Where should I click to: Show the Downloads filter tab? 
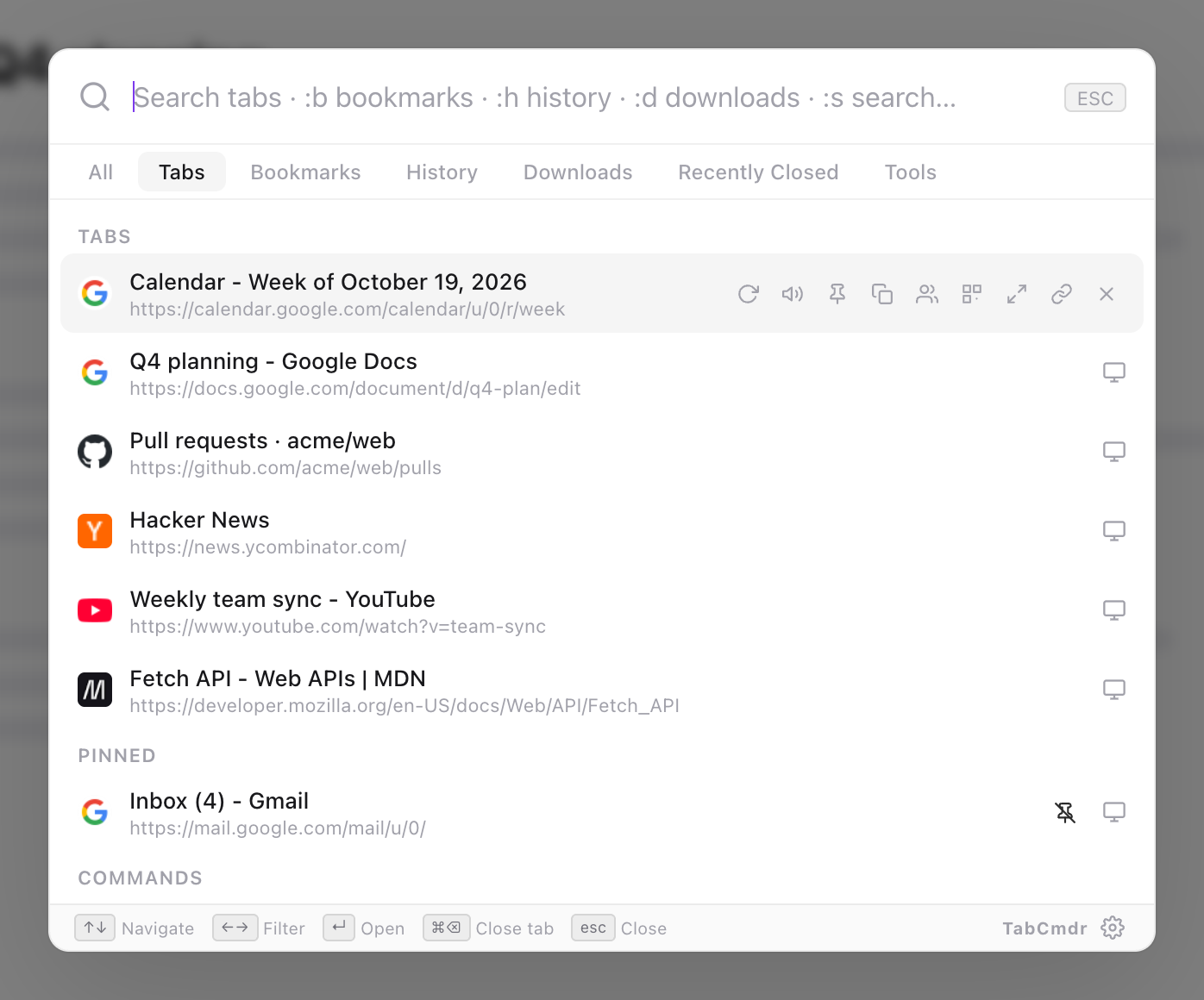[578, 172]
